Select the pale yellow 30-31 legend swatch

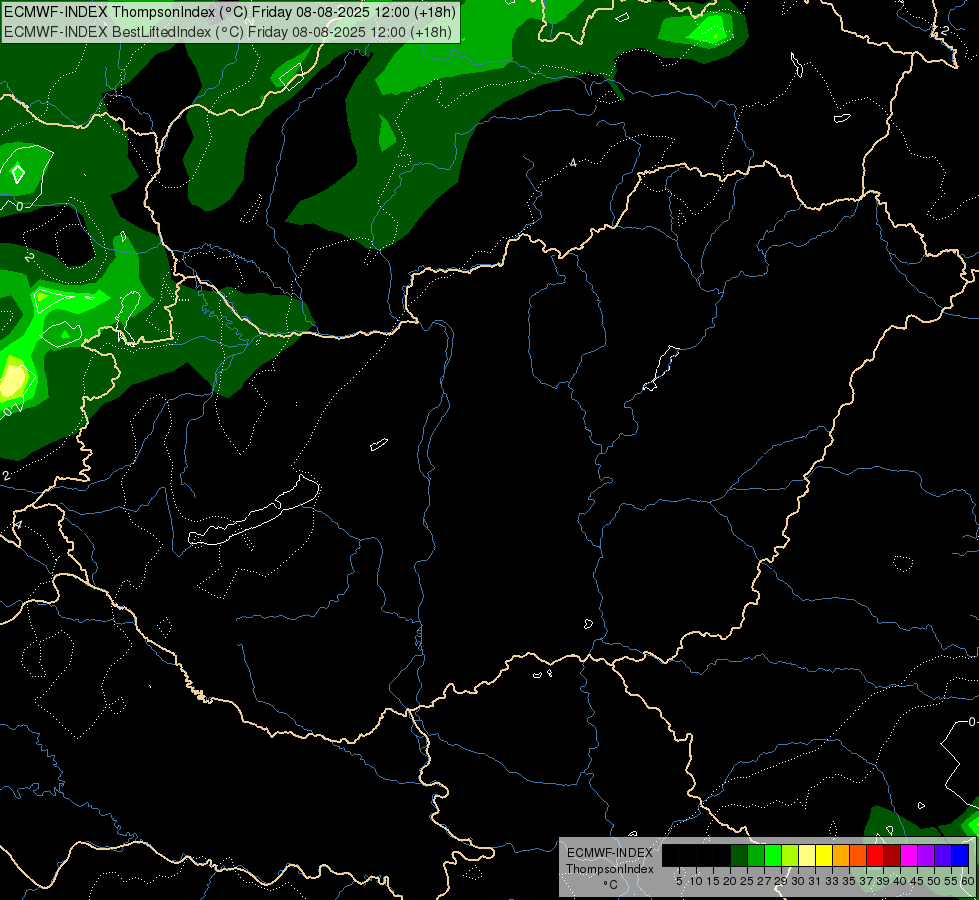click(807, 855)
